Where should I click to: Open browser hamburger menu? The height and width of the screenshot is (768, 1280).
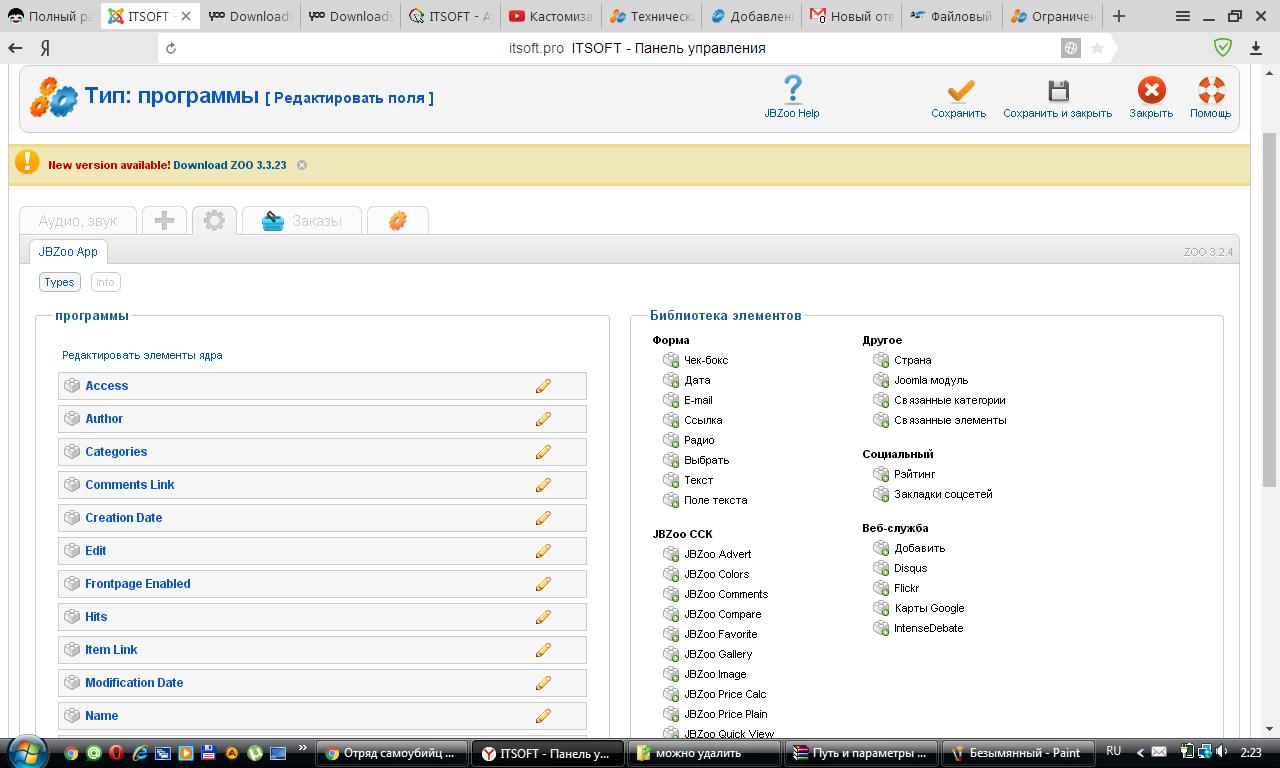[1183, 16]
